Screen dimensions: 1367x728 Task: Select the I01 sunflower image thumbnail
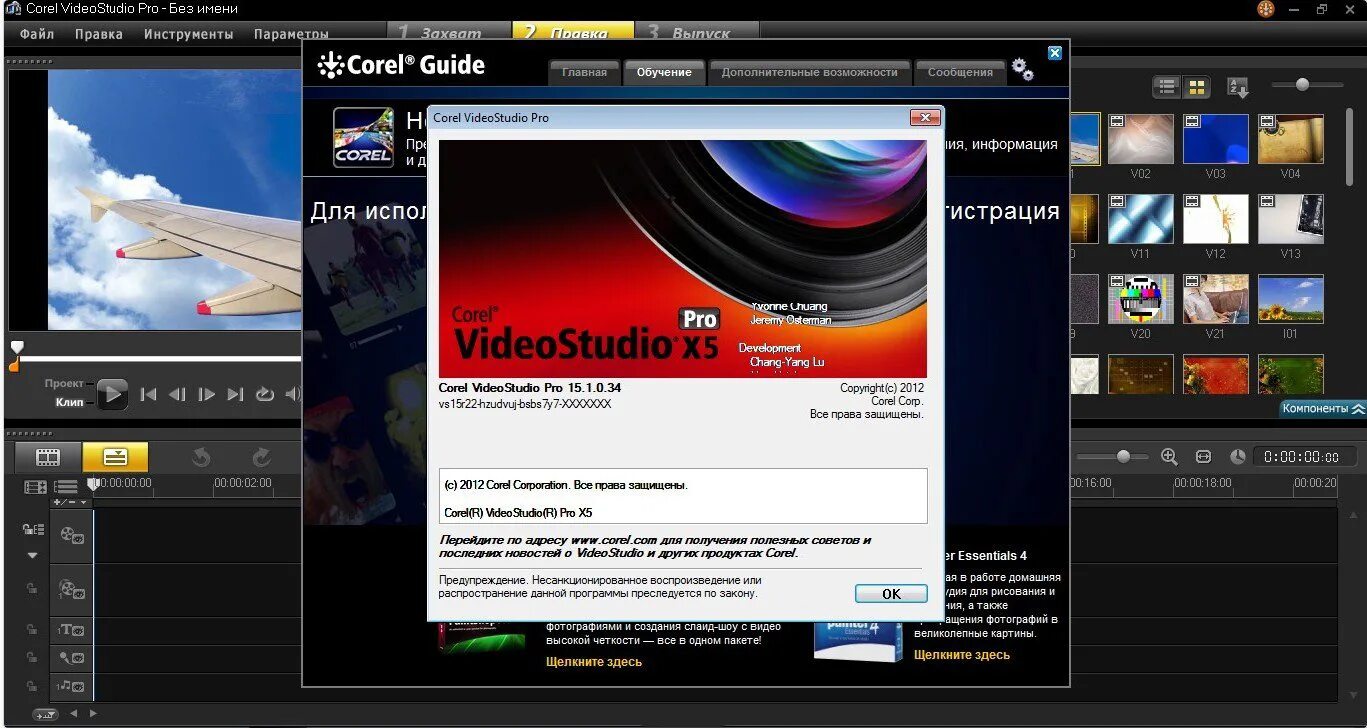point(1290,299)
